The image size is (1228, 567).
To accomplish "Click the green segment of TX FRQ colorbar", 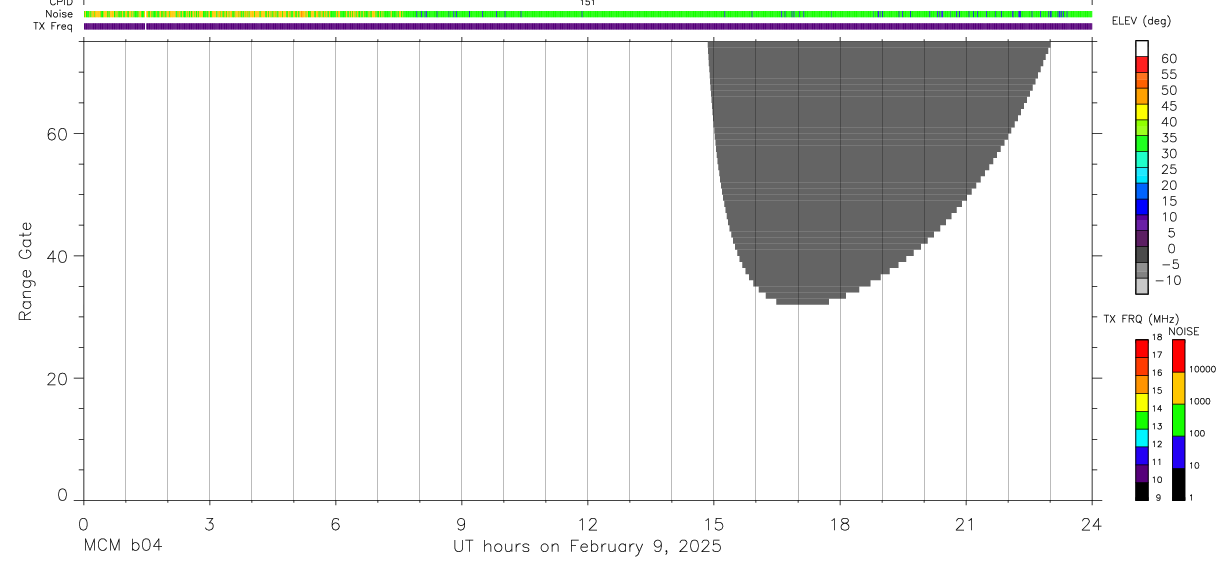I will 1142,420.
